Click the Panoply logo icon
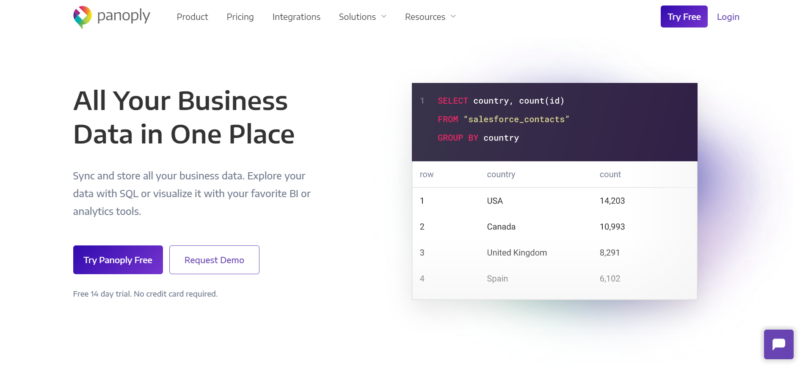This screenshot has width=800, height=366. (82, 17)
